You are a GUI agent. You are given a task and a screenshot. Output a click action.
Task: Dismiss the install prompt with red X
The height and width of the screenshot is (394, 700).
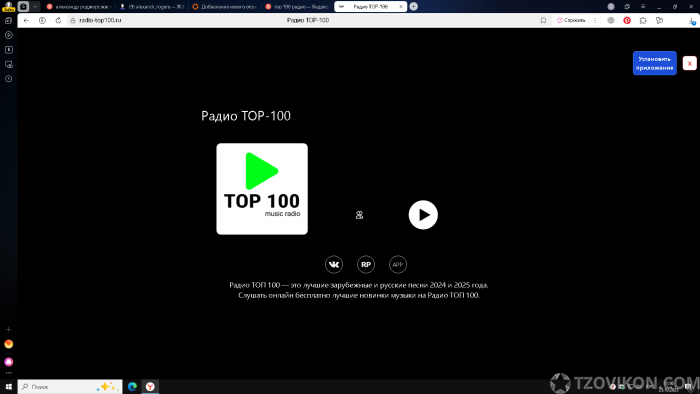tap(690, 63)
